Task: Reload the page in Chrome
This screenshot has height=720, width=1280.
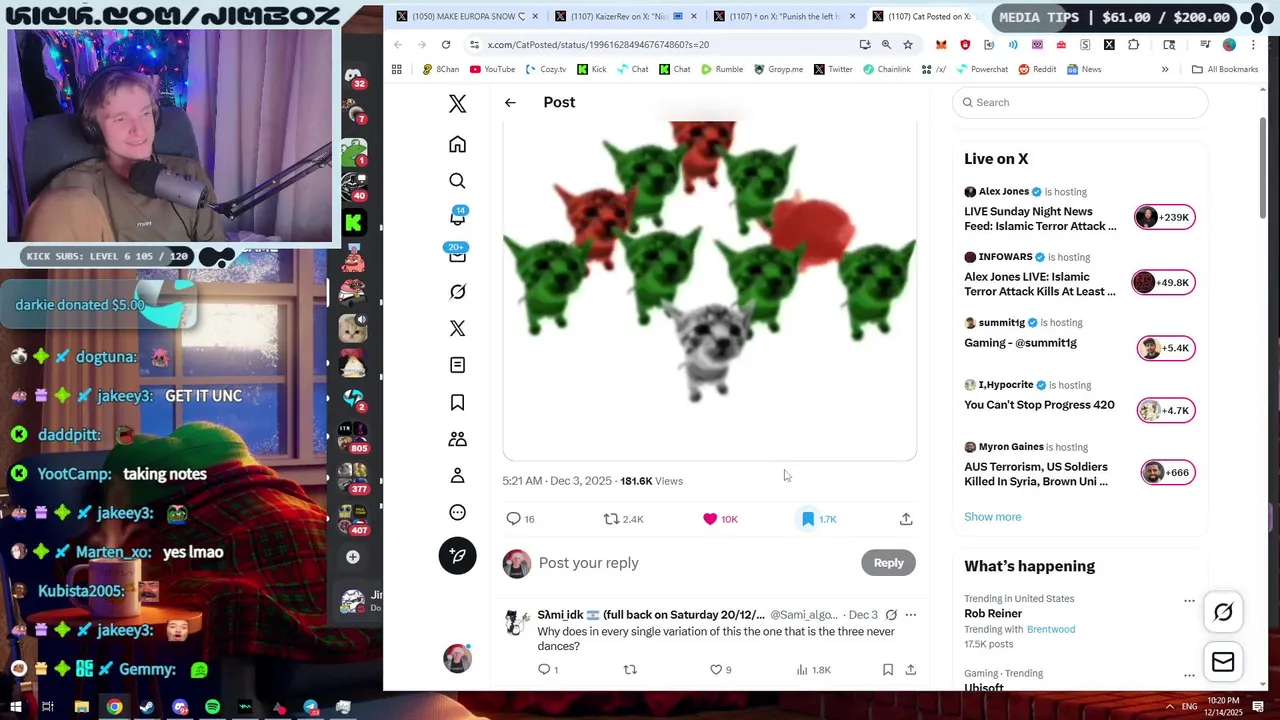Action: 446,45
